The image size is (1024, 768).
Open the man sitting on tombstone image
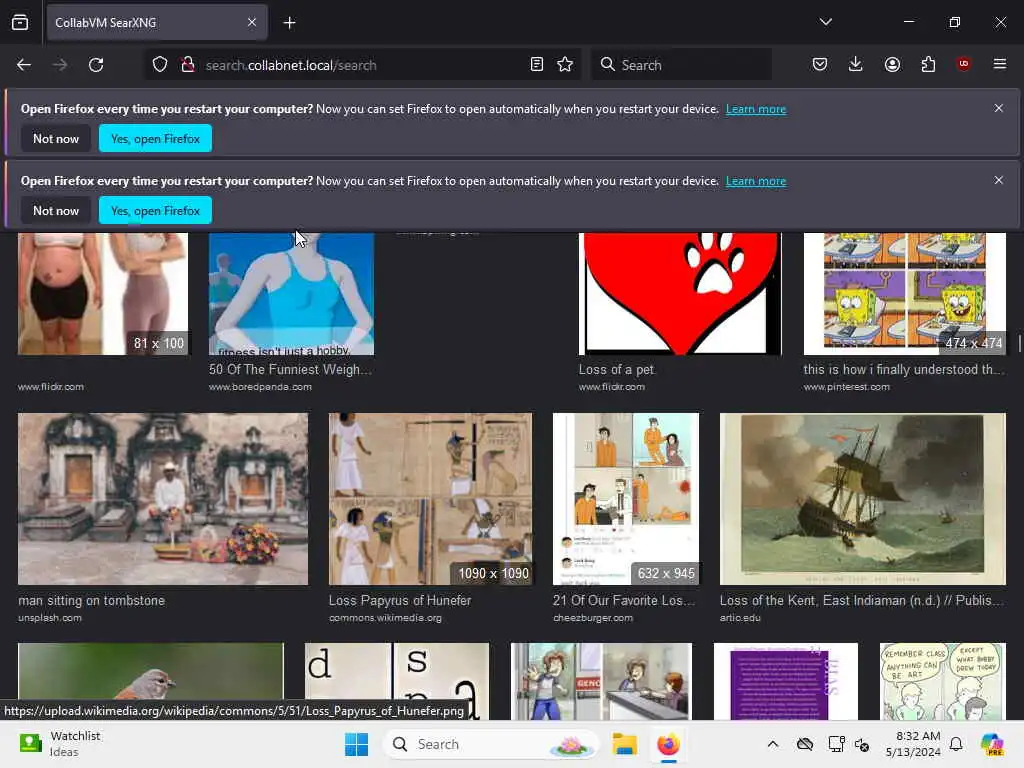pyautogui.click(x=163, y=499)
